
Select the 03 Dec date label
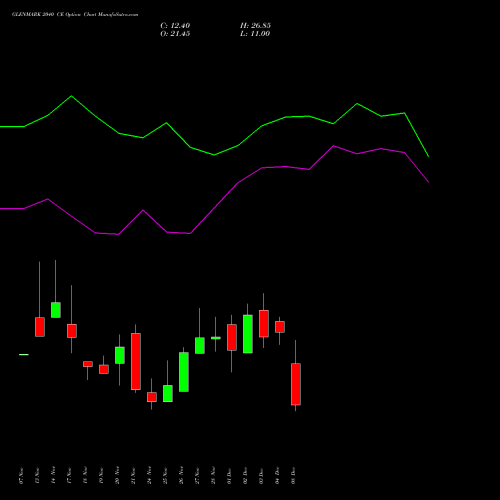(x=262, y=476)
